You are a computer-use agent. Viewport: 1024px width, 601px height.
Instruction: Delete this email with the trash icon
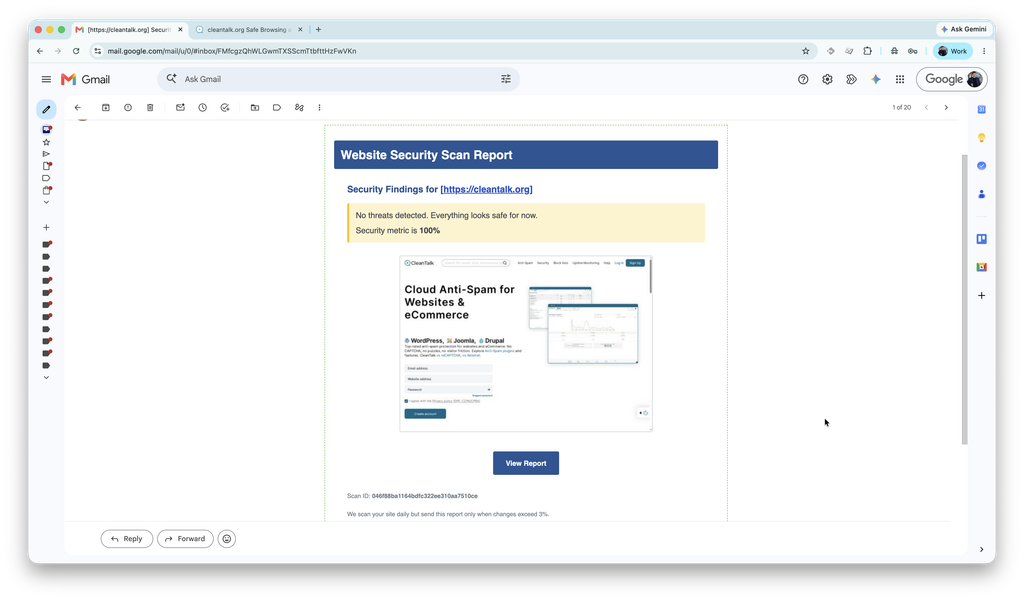click(x=150, y=107)
